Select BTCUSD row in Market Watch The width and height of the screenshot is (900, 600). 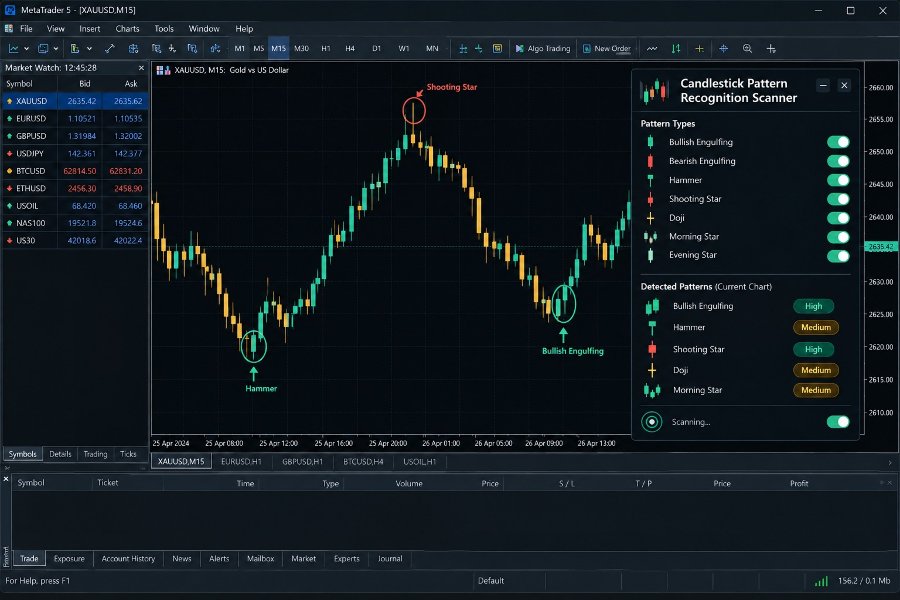pyautogui.click(x=75, y=171)
